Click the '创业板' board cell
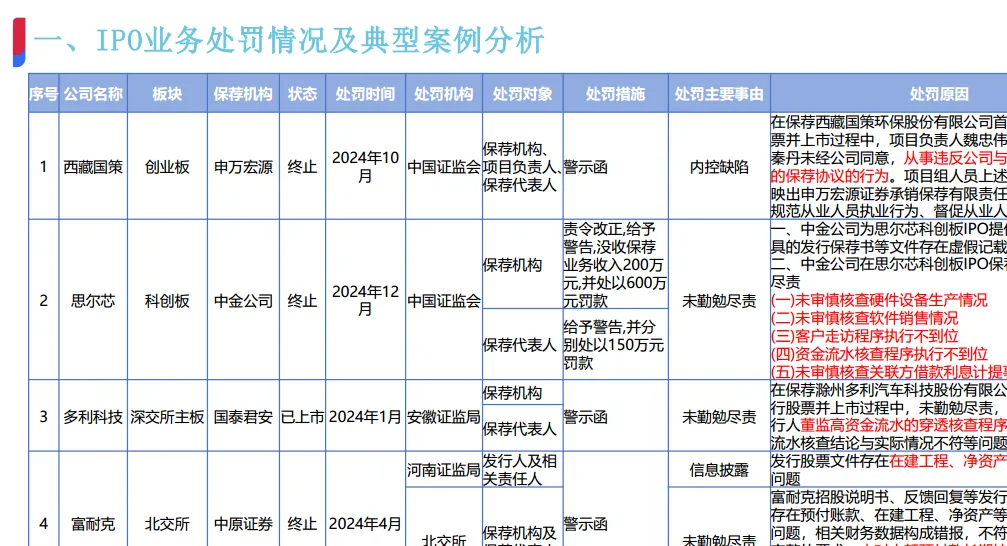 pos(167,166)
